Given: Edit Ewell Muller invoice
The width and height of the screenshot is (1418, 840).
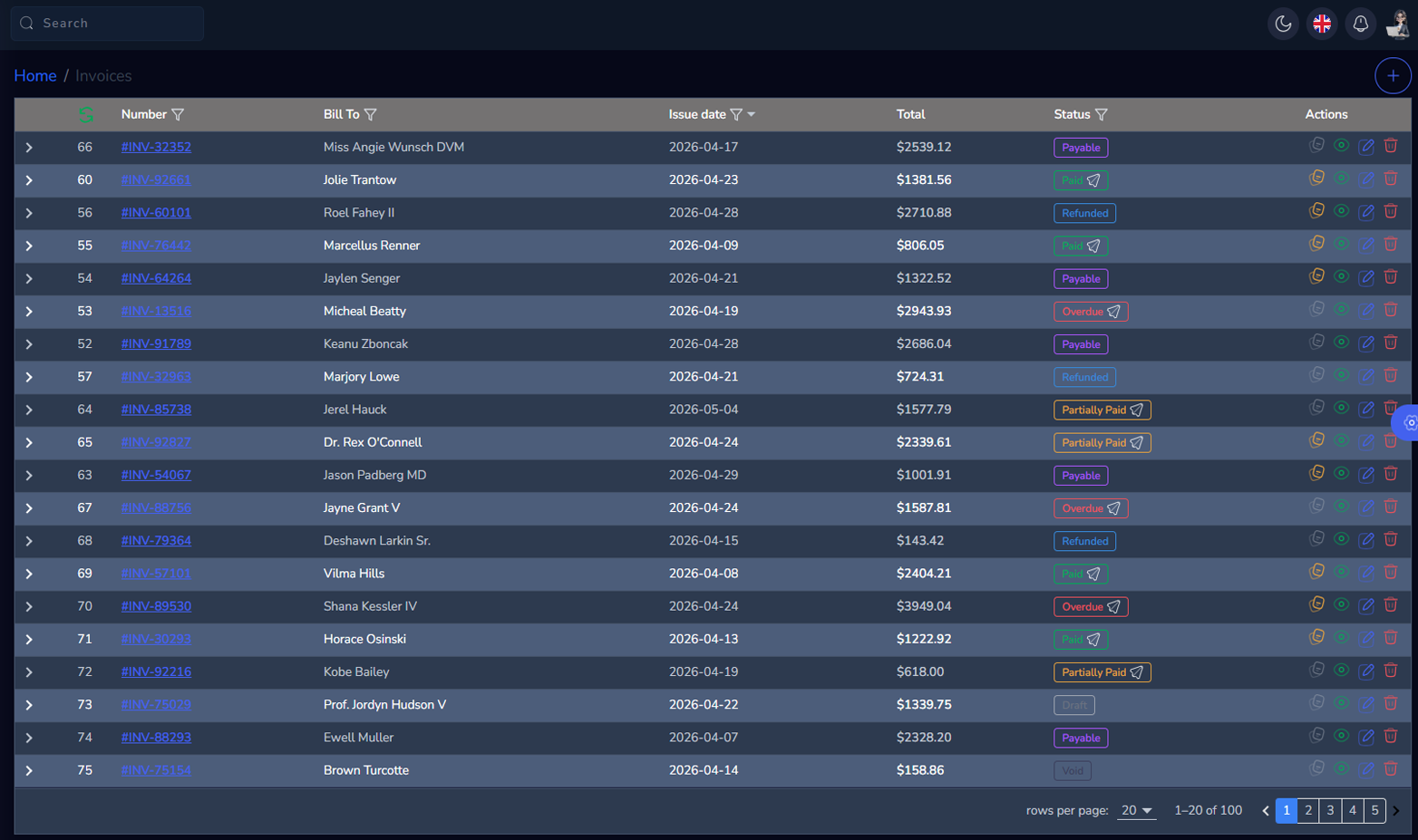Looking at the screenshot, I should [x=1366, y=737].
